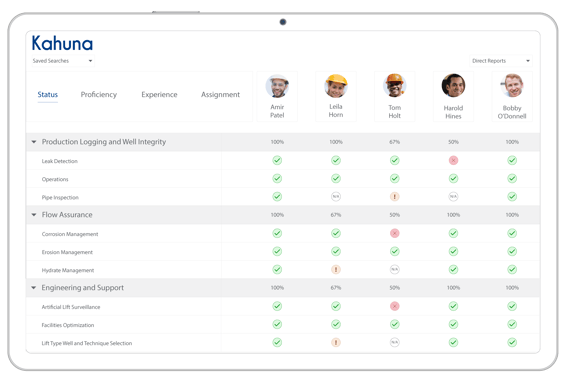
Task: Select the Erosion Management row label
Action: 67,252
